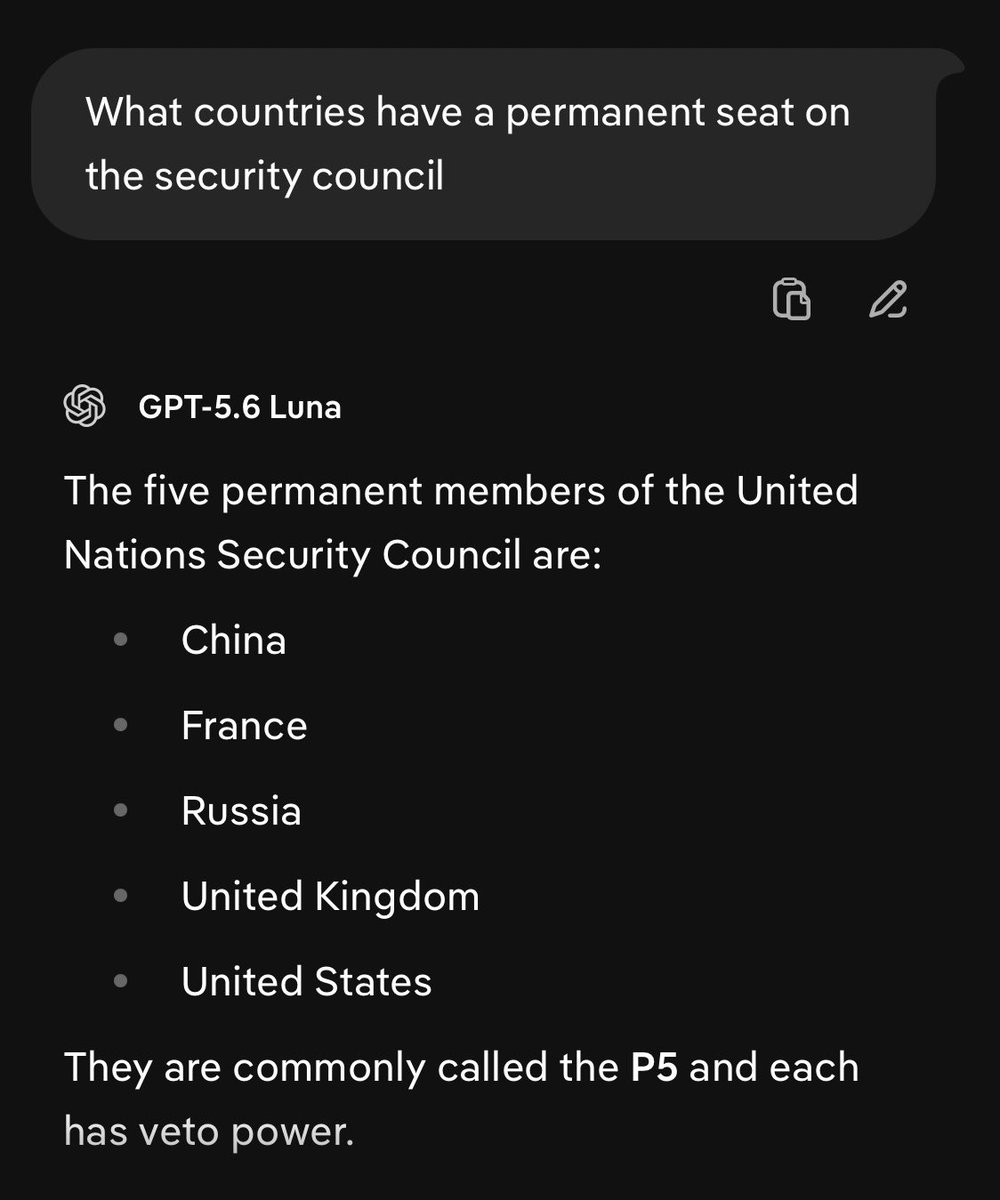This screenshot has width=1000, height=1200.
Task: Click the bullet point beside United Kingdom
Action: [121, 896]
